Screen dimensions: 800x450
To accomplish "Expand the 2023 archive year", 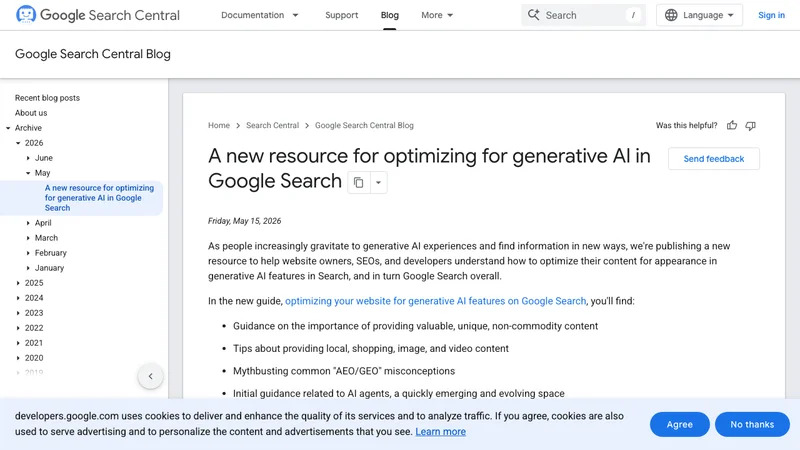I will tap(18, 313).
